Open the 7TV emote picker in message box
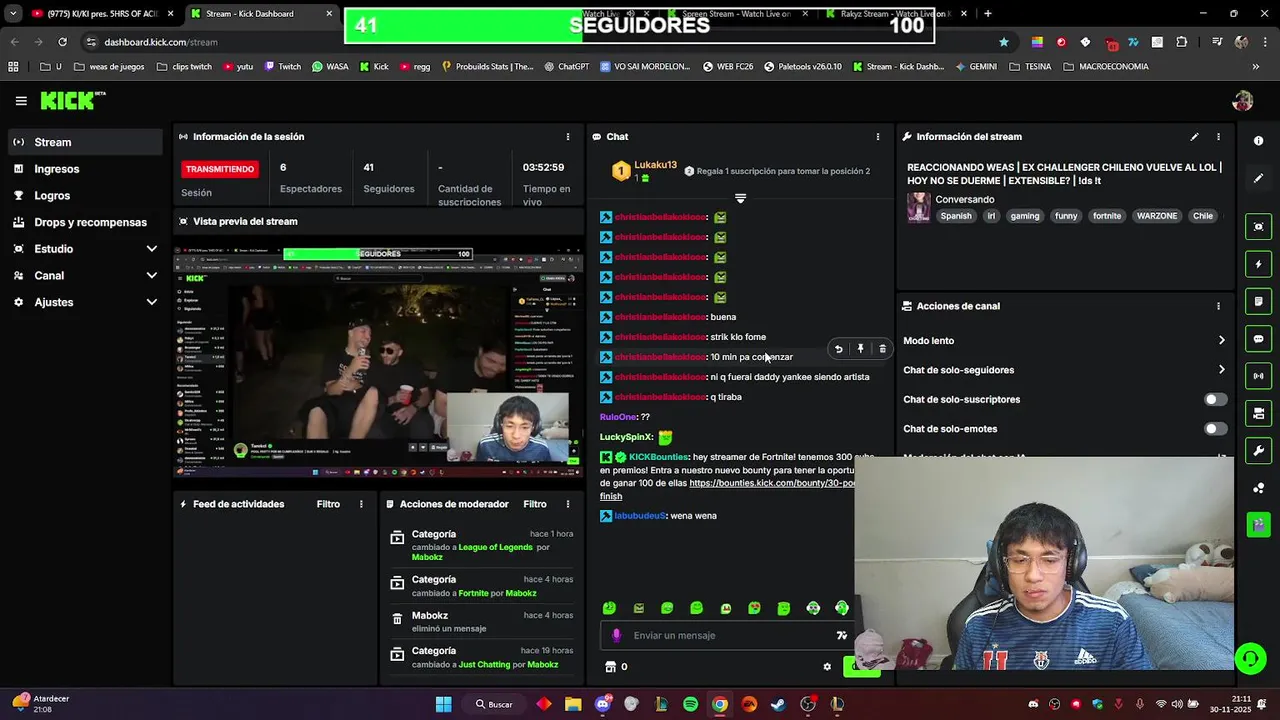1280x720 pixels. click(x=841, y=636)
